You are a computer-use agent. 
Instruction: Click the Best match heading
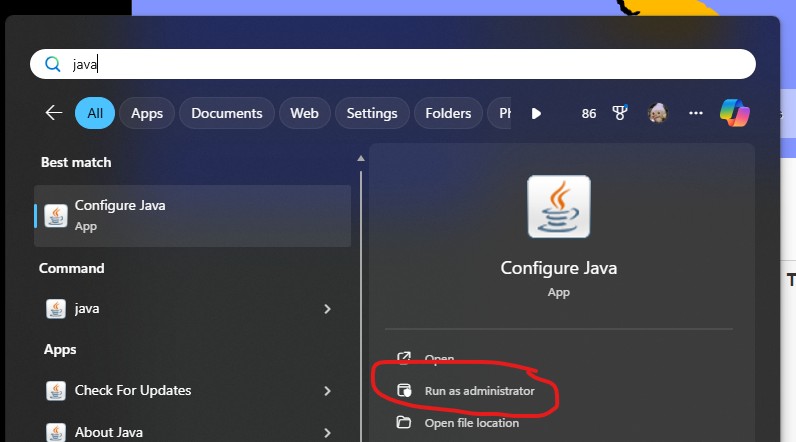[x=76, y=162]
